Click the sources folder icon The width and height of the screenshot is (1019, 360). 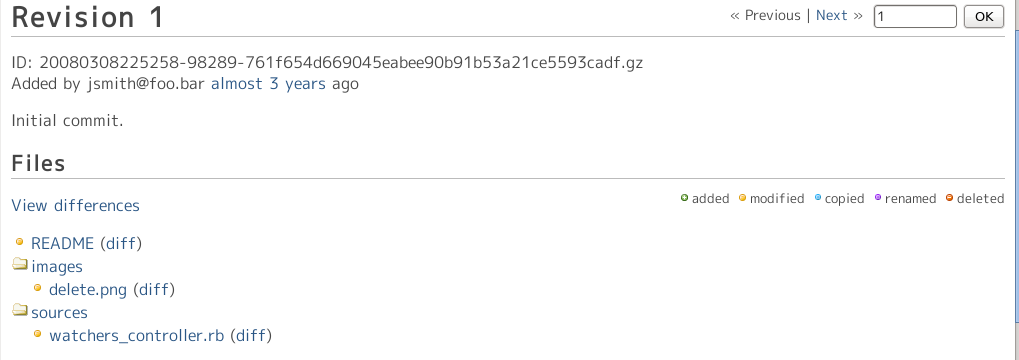(20, 310)
